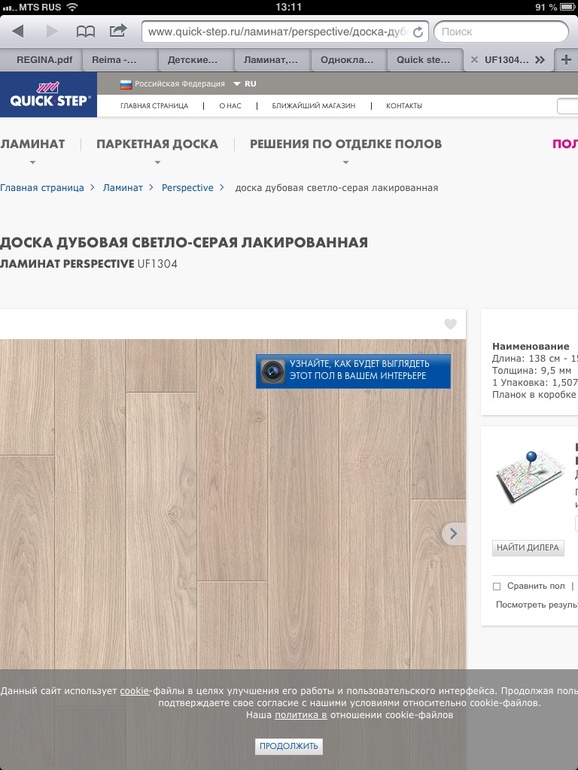Open the Ламинат main navigation
578x770 pixels.
pyautogui.click(x=32, y=144)
